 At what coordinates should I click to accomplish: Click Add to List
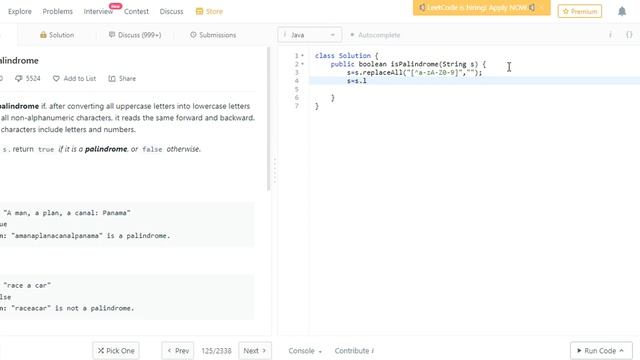point(74,78)
